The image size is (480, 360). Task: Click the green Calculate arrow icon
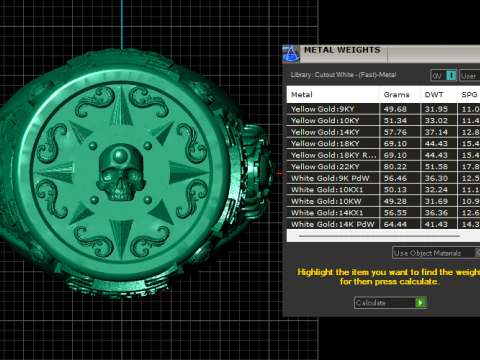[x=420, y=303]
